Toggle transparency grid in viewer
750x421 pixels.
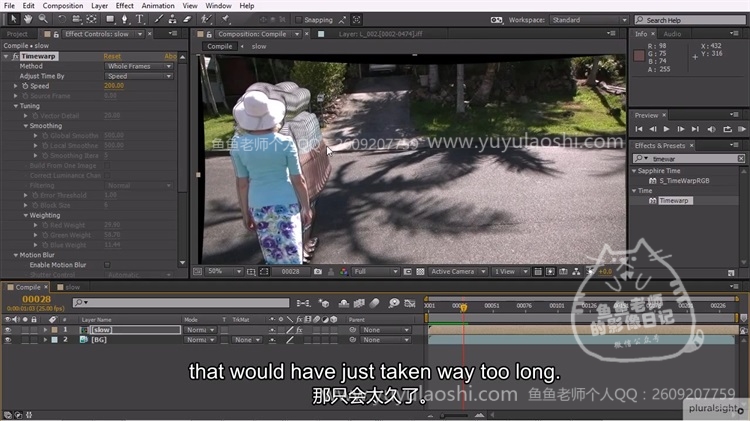pyautogui.click(x=420, y=272)
